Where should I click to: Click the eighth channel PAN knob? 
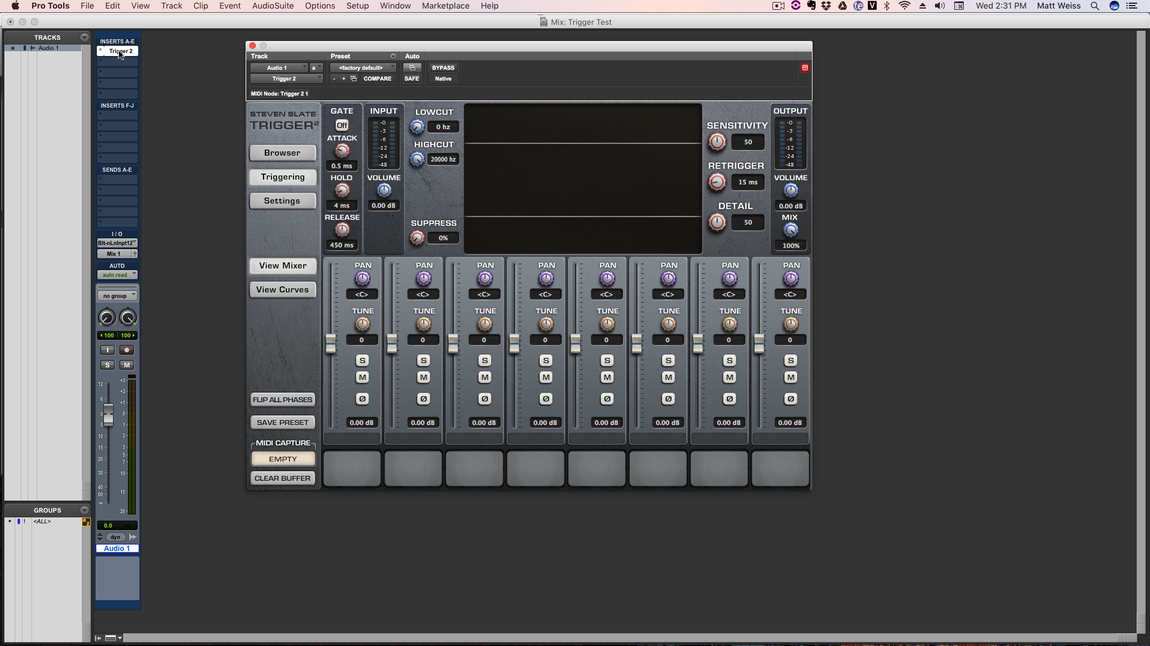point(791,279)
